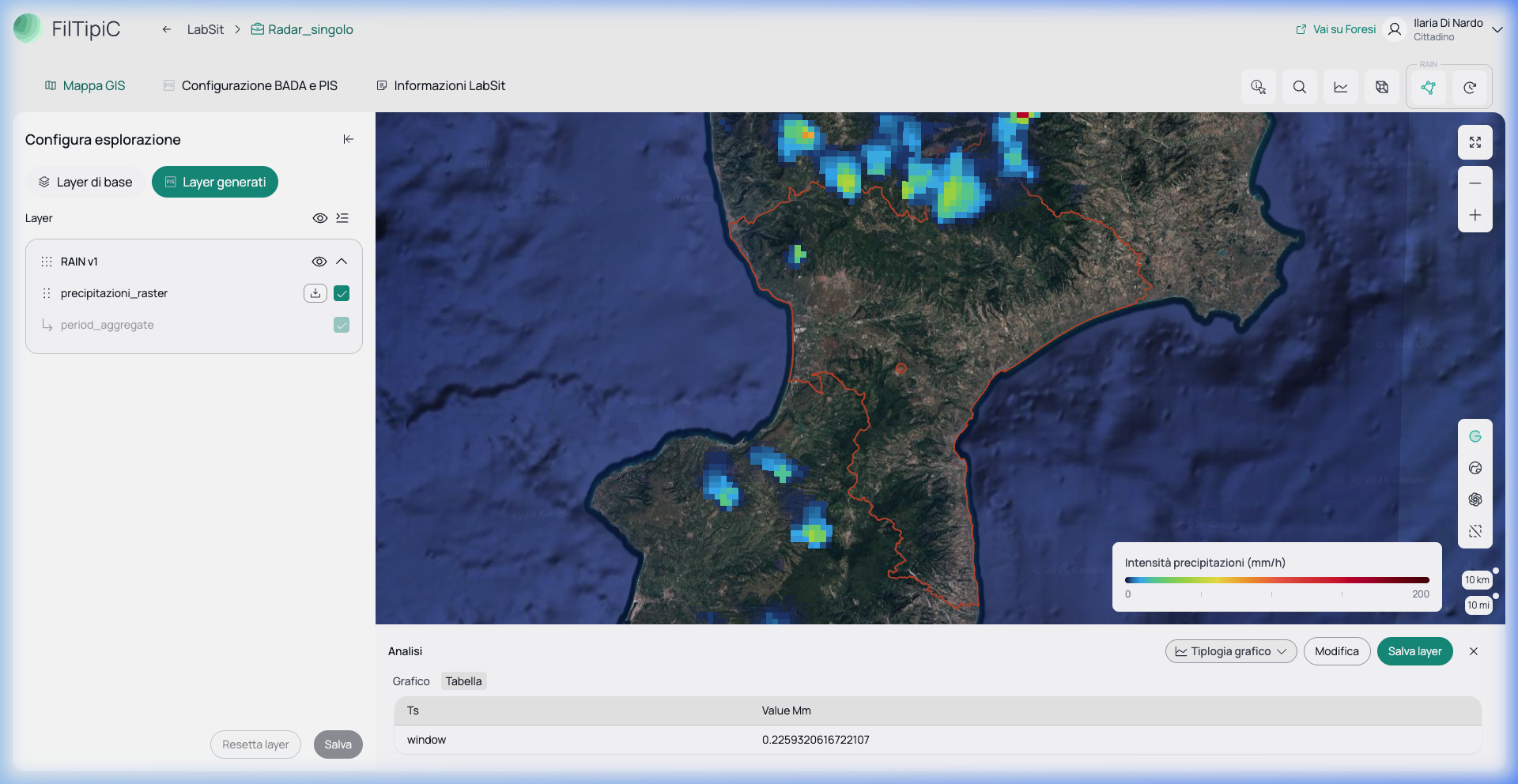Collapse the RAIN v1 layer group
The width and height of the screenshot is (1518, 784).
point(342,262)
